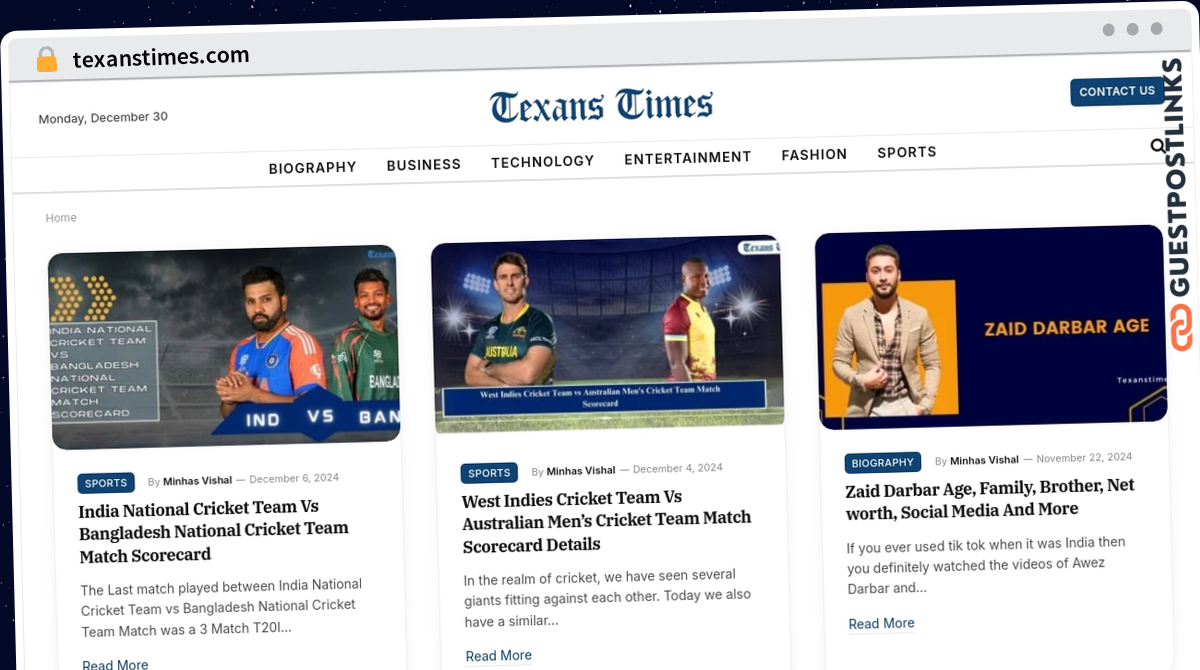Viewport: 1200px width, 670px height.
Task: Open author Minhas Vishal on December 4 post
Action: [581, 471]
